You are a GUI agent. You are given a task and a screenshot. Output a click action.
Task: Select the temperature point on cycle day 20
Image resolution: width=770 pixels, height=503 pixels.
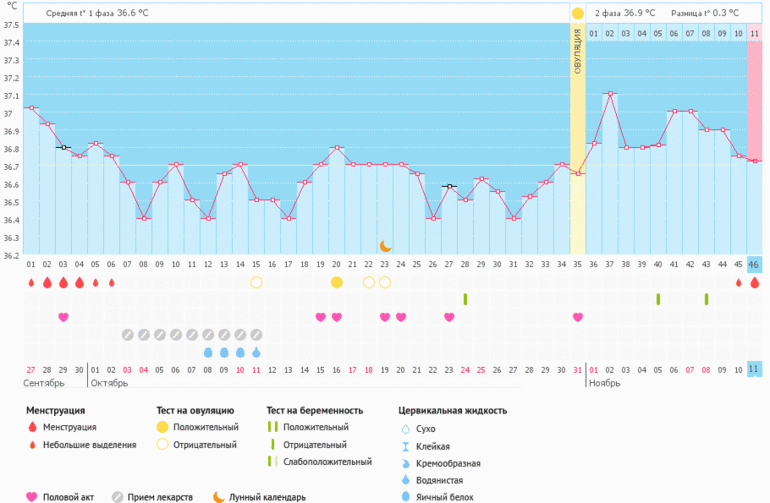(336, 147)
